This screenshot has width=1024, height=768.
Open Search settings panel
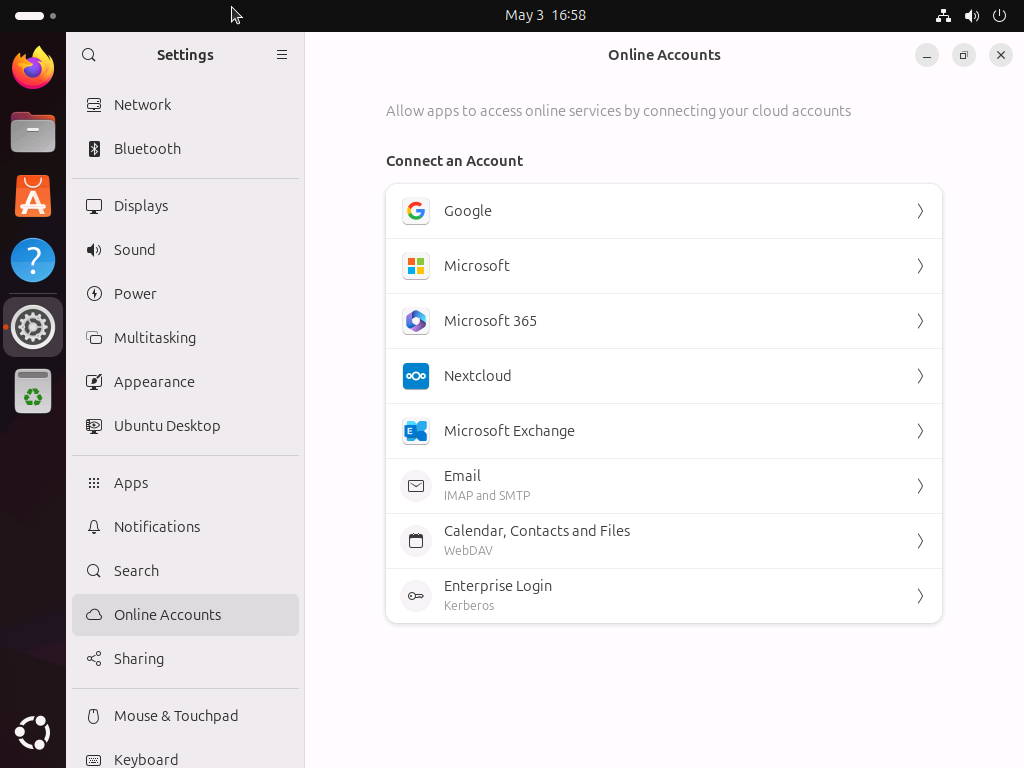(185, 571)
